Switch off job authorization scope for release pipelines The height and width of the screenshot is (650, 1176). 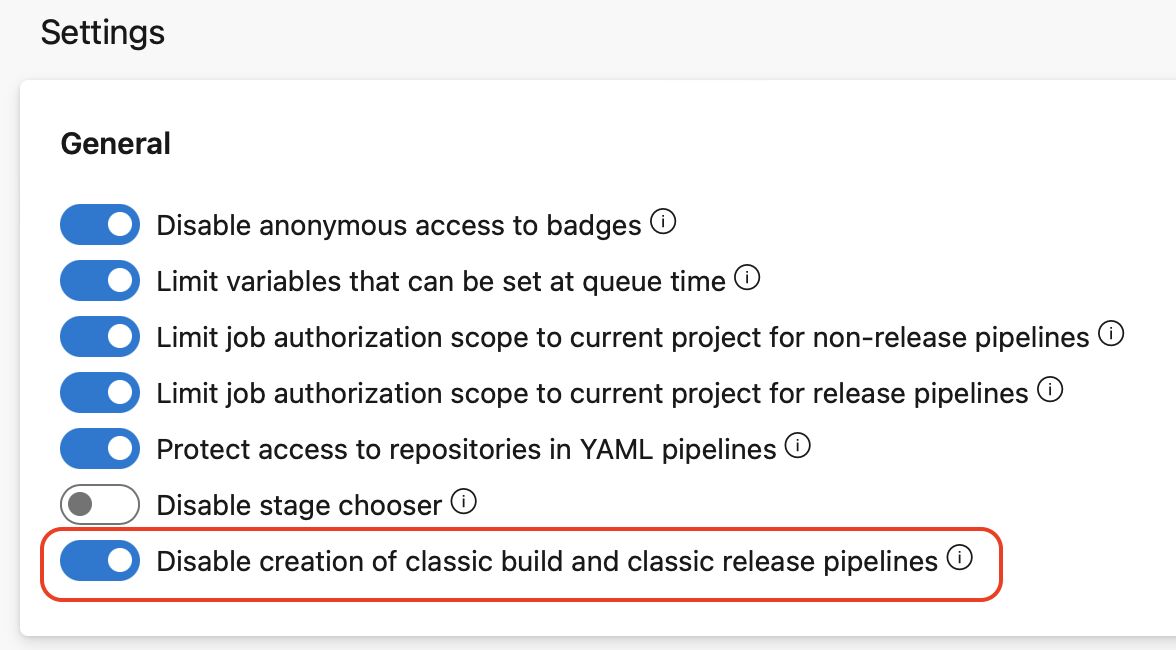pos(100,392)
